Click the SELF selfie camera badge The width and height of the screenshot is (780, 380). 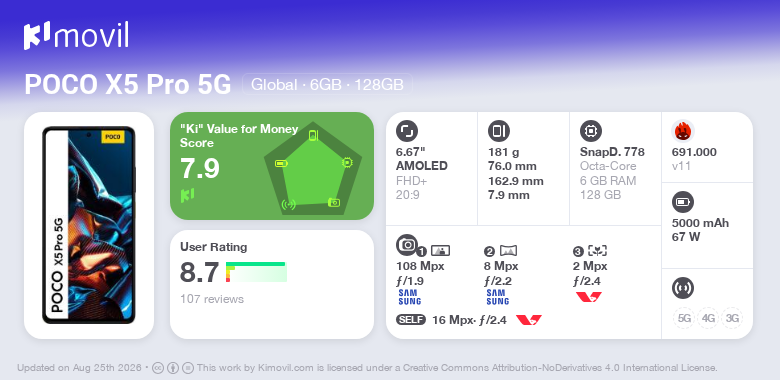point(411,320)
